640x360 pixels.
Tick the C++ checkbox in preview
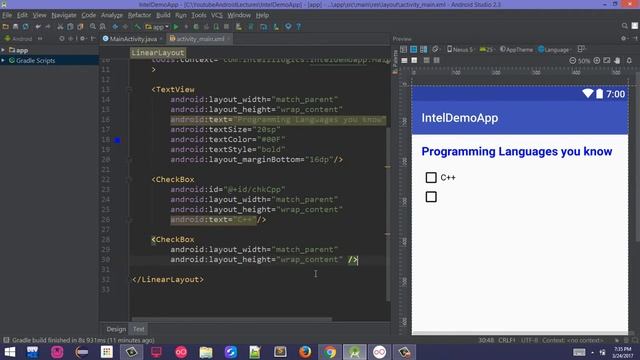click(431, 178)
